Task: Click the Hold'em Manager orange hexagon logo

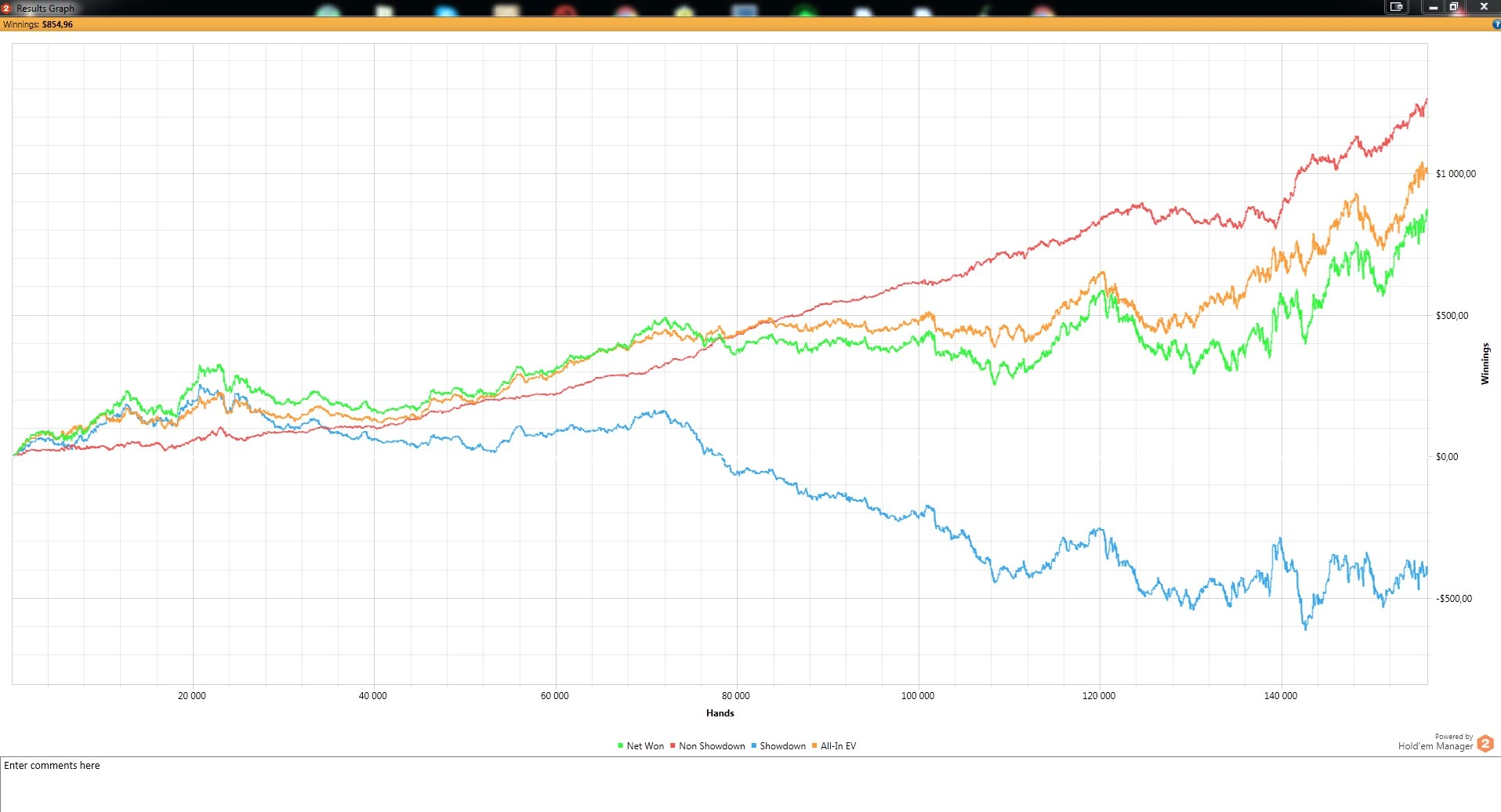Action: [x=1485, y=742]
